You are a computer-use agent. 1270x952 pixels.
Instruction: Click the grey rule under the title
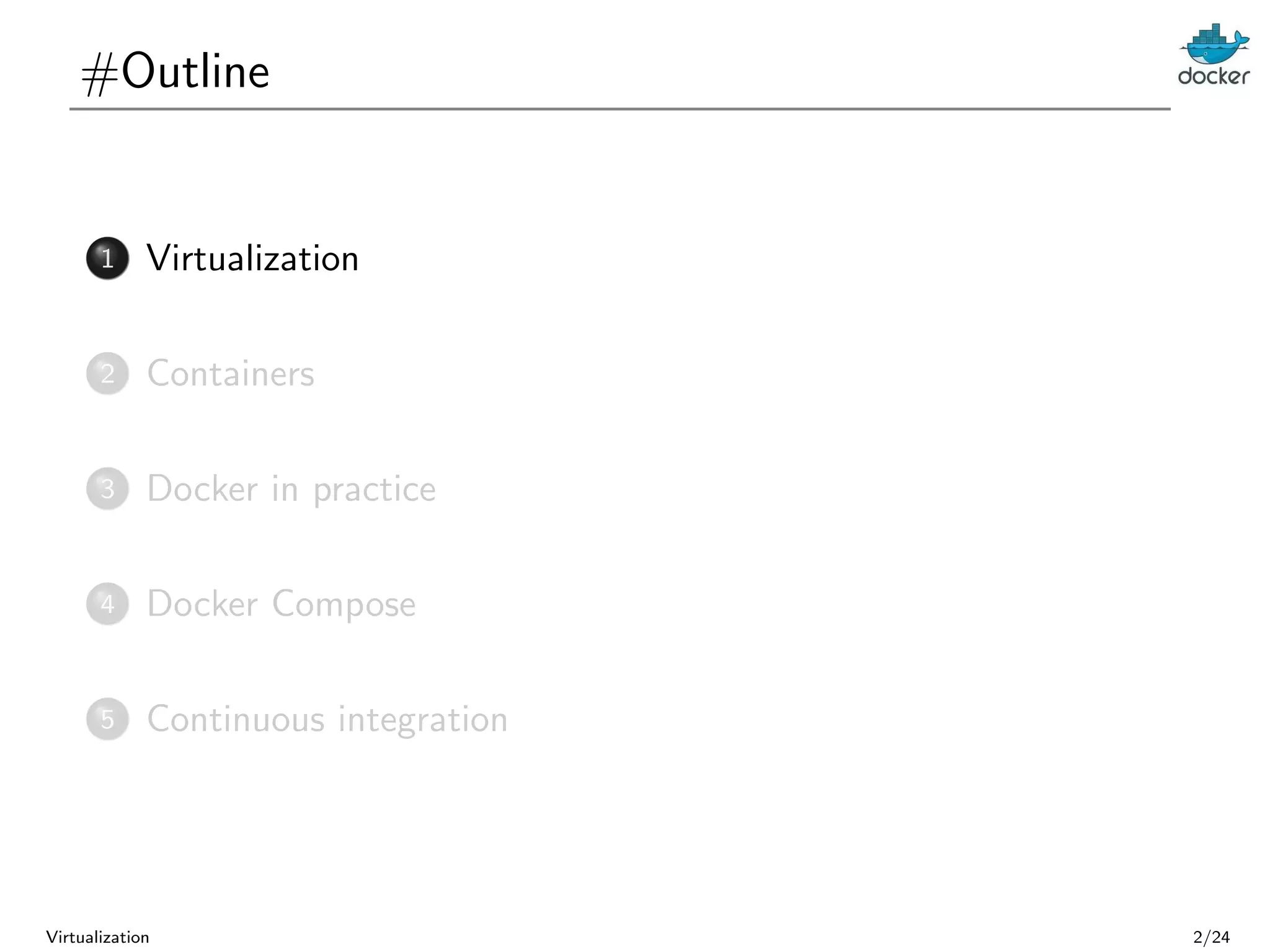tap(620, 109)
